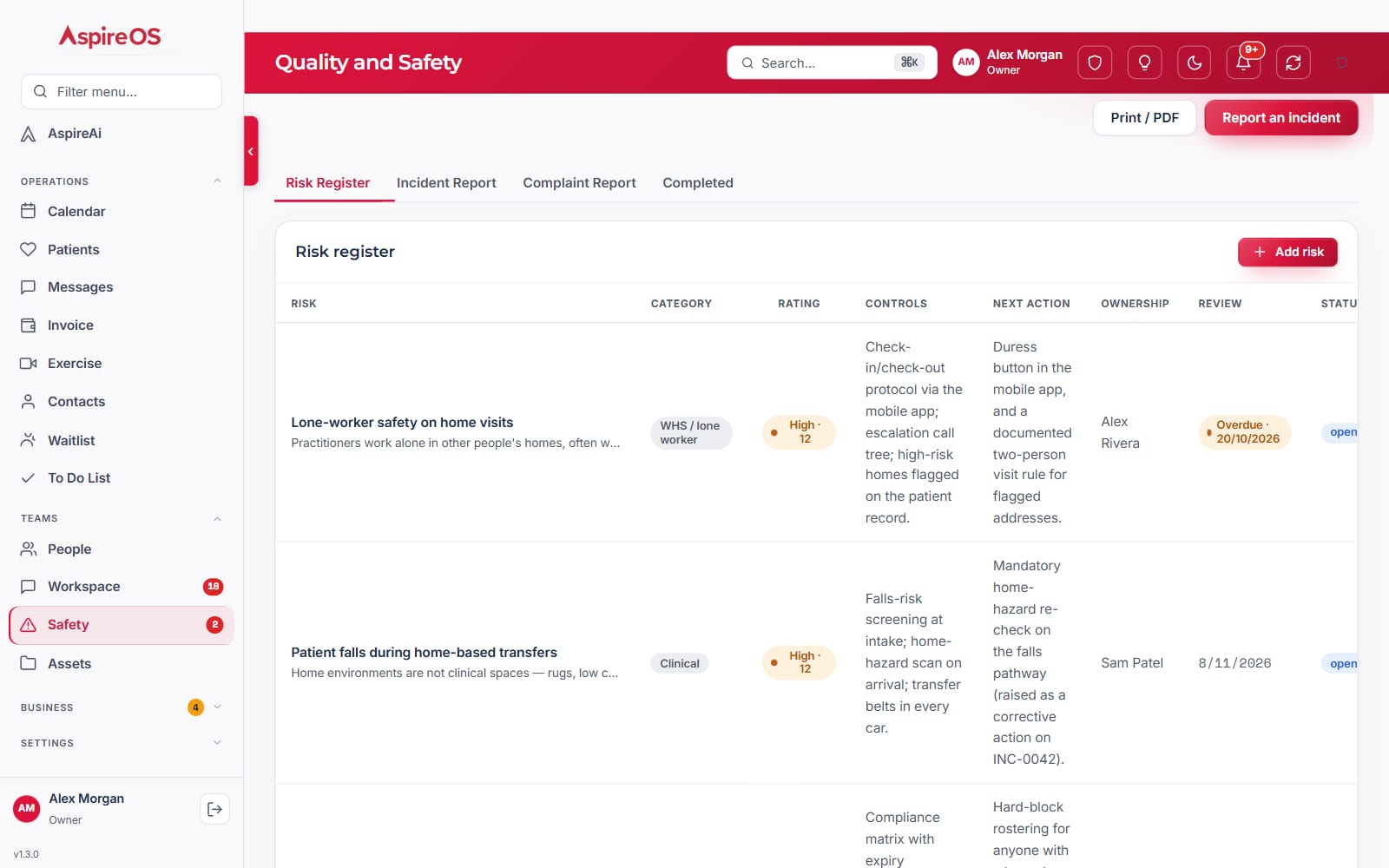Screen dimensions: 1389x868
Task: Open notifications bell with 9+ badge
Action: point(1244,62)
